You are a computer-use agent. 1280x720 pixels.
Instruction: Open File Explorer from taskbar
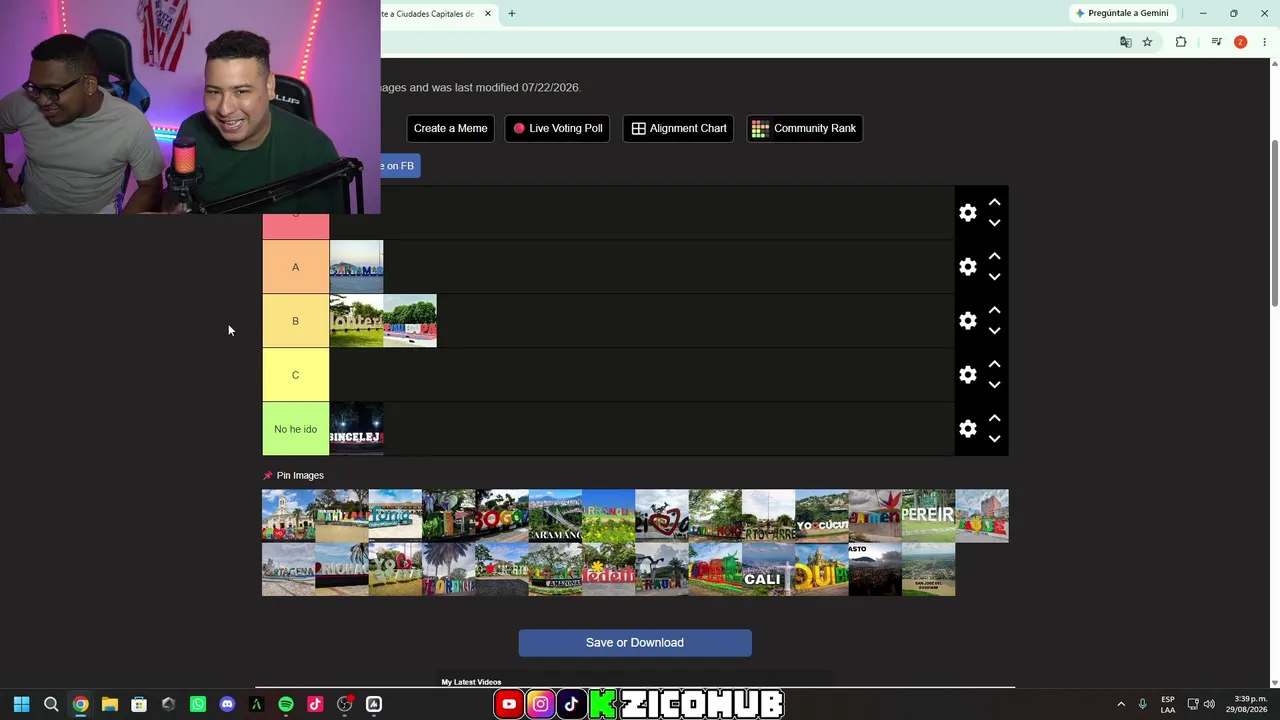tap(110, 705)
